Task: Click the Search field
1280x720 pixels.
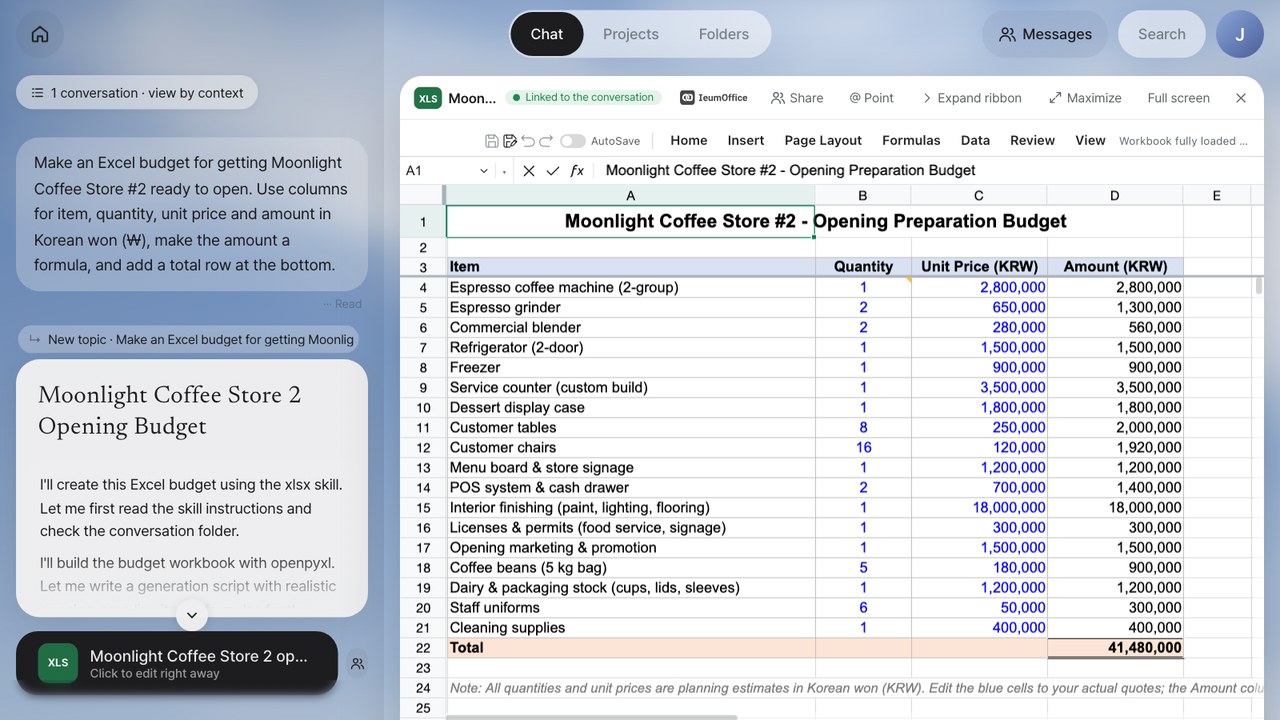Action: [x=1161, y=34]
